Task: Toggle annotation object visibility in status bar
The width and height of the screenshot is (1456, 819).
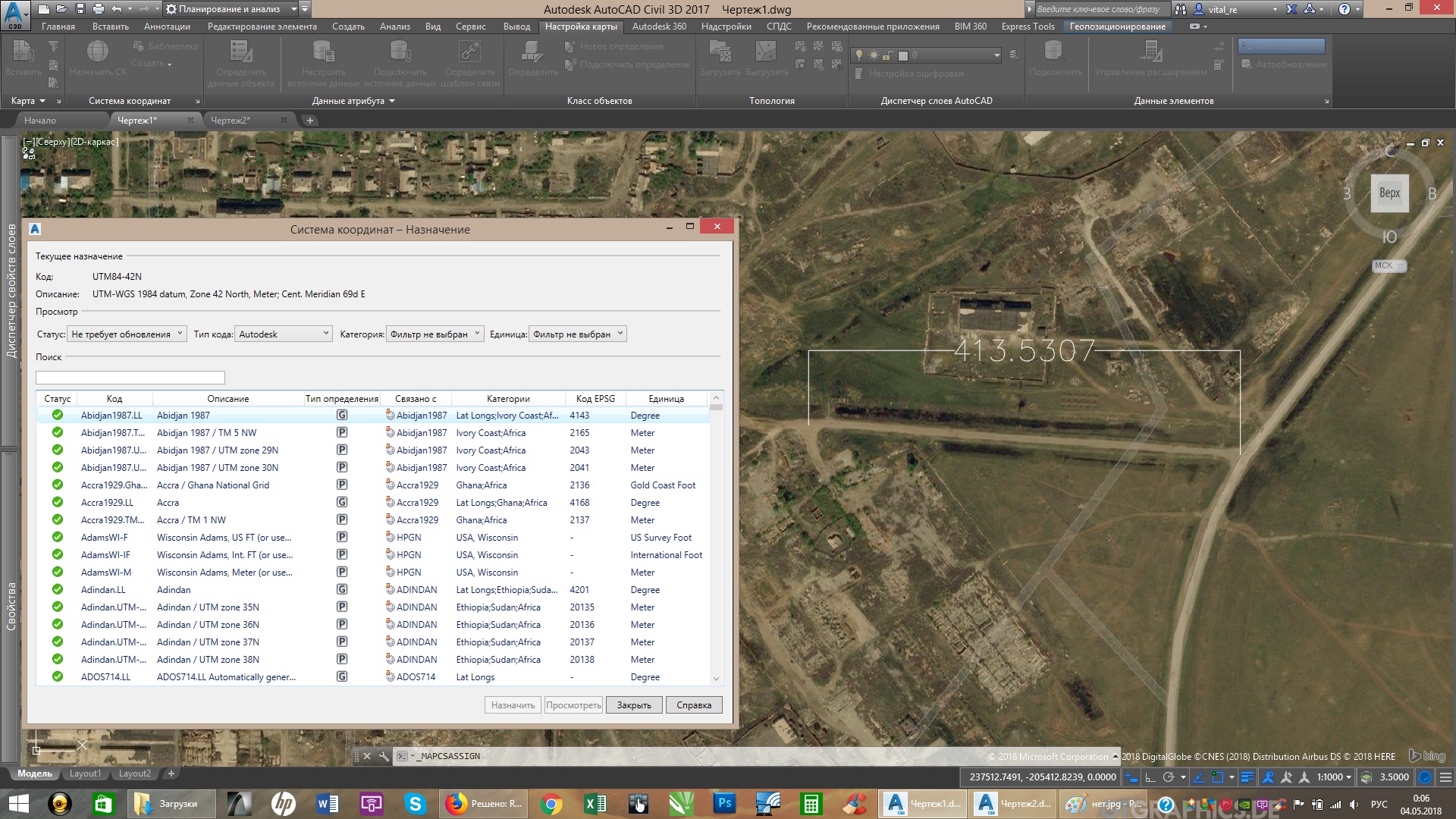Action: click(x=1268, y=777)
